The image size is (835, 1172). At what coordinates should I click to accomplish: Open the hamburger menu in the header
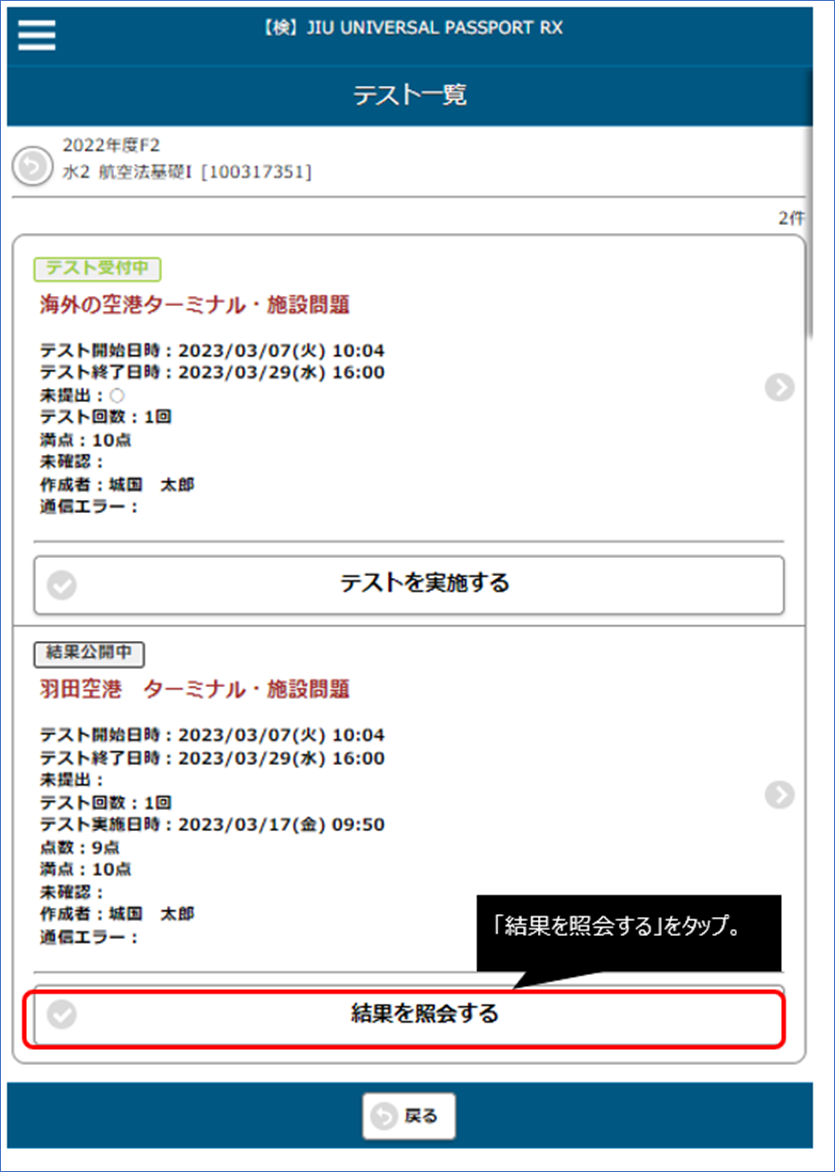37,35
